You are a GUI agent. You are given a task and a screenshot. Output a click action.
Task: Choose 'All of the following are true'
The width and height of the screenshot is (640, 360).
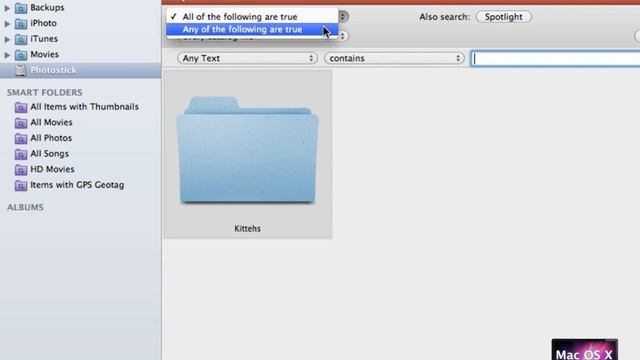(x=252, y=17)
